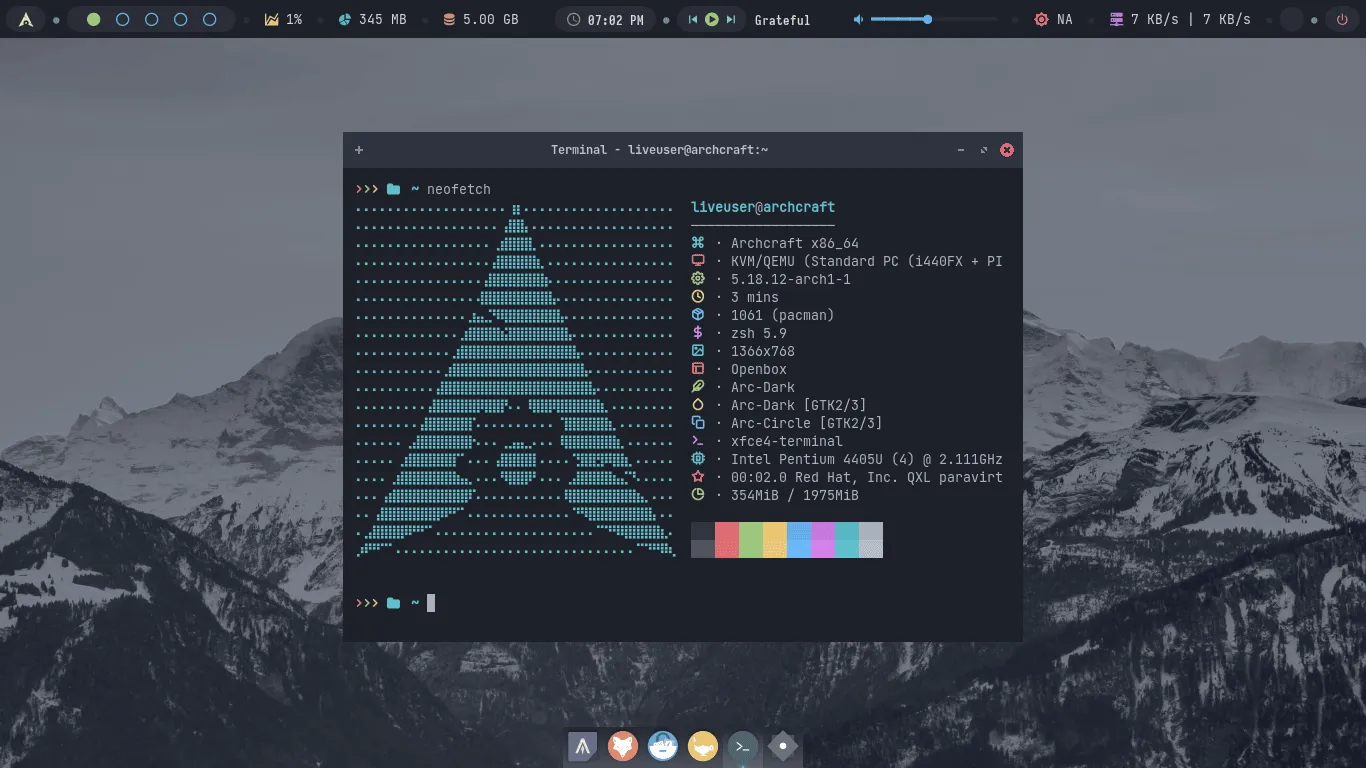Open a new terminal tab with the plus button
This screenshot has width=1366, height=768.
click(359, 149)
